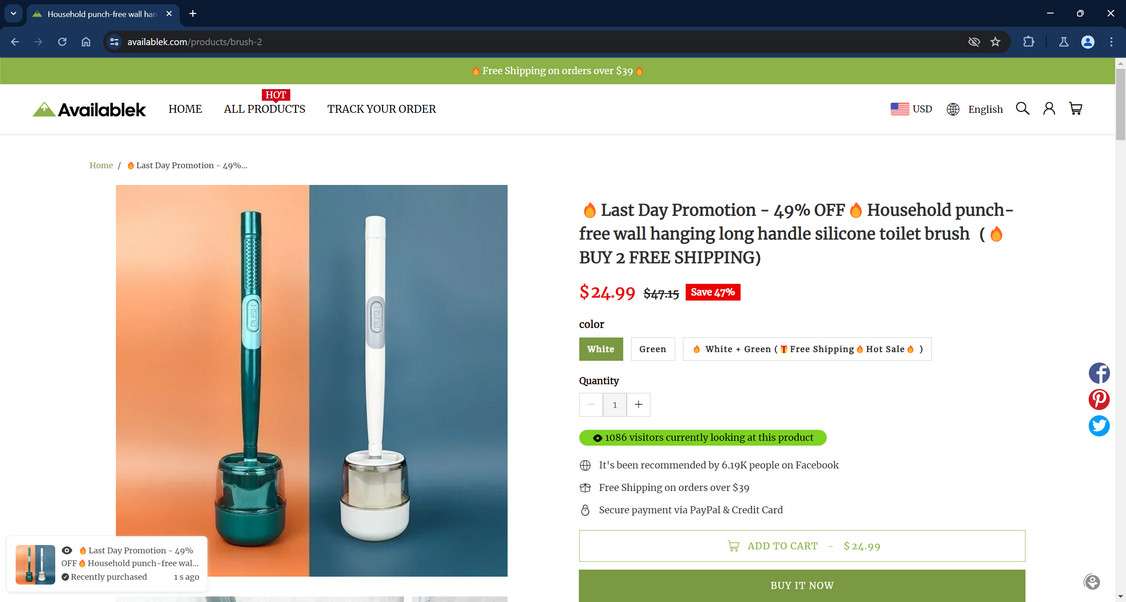Click the BUY IT NOW button
The width and height of the screenshot is (1126, 602).
(x=802, y=585)
